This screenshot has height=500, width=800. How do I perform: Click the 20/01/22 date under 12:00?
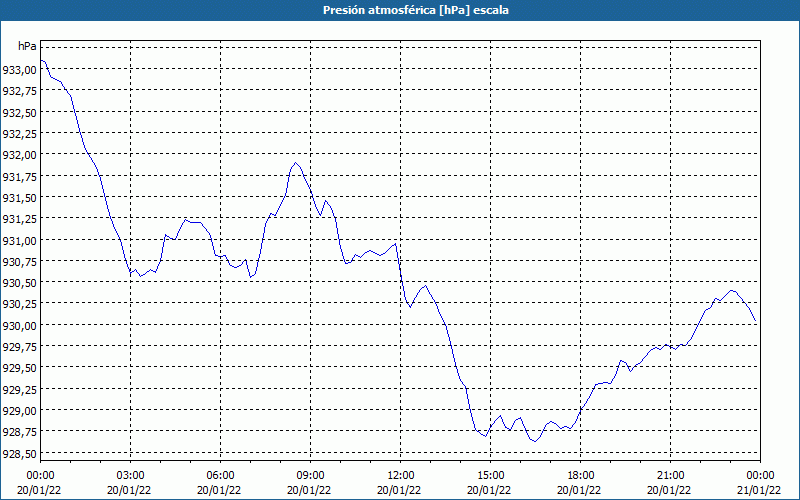click(x=401, y=490)
